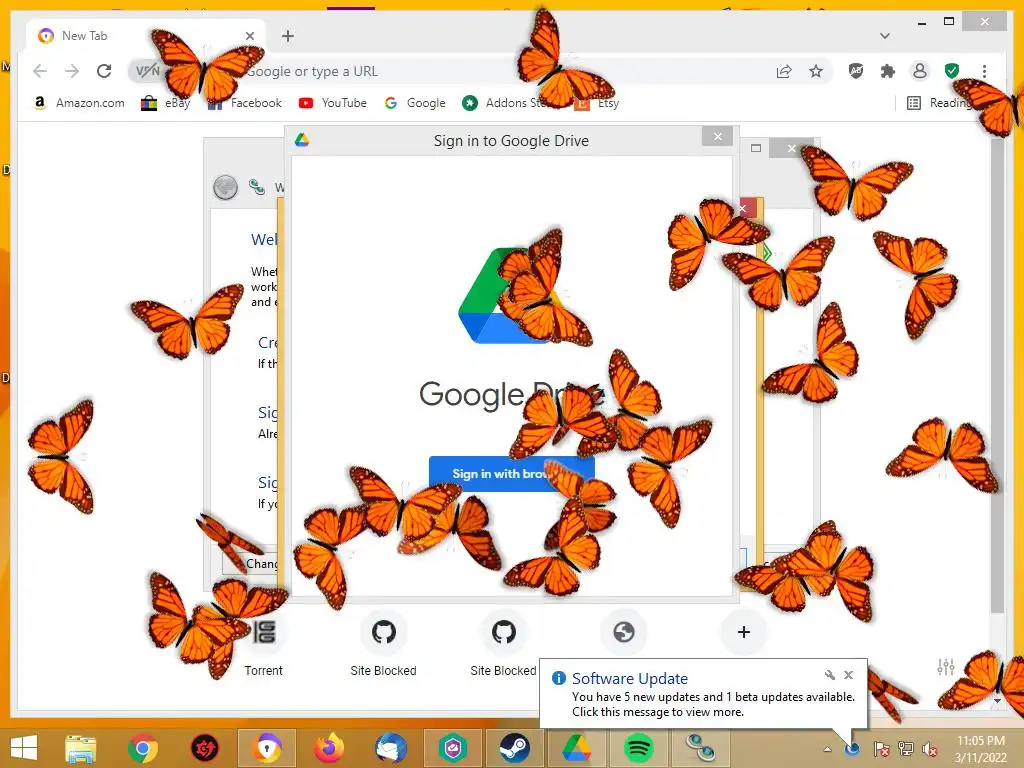Reload the page with the refresh icon
Screen dimensions: 1024x768
click(x=104, y=71)
